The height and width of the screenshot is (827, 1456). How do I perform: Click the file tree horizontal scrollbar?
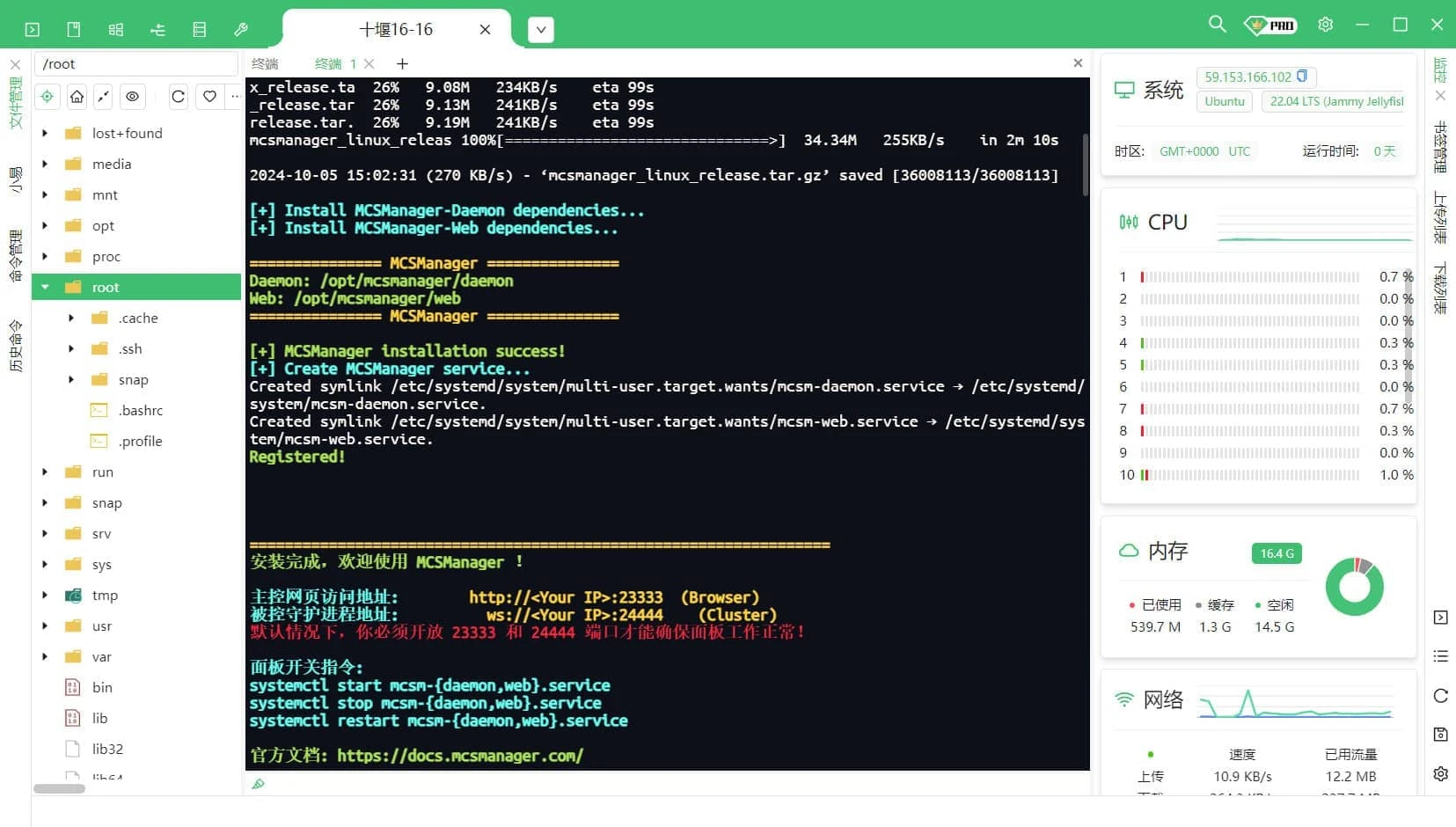[x=59, y=788]
